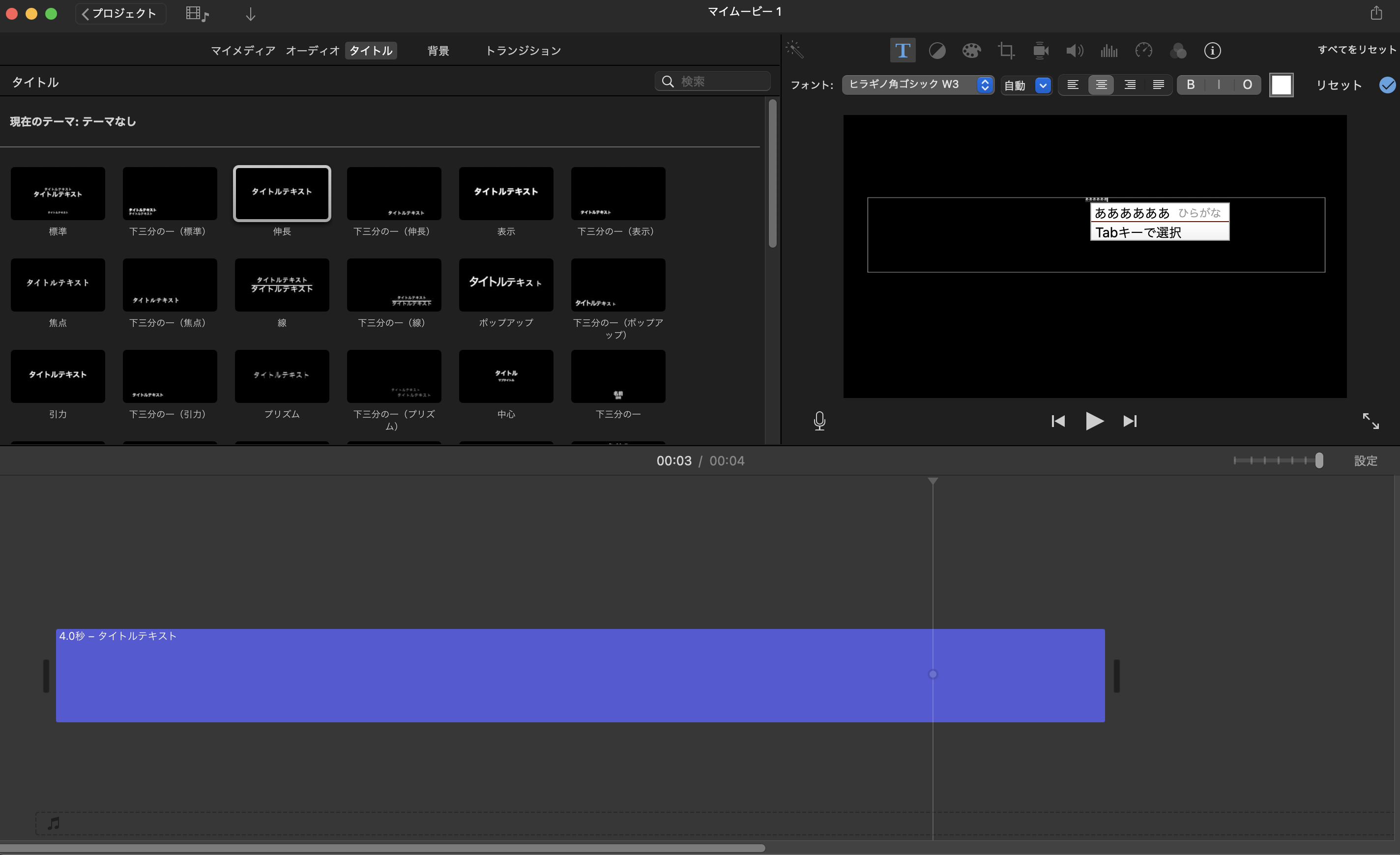Image resolution: width=1400 pixels, height=855 pixels.
Task: Select the color correction palette icon
Action: [x=971, y=51]
